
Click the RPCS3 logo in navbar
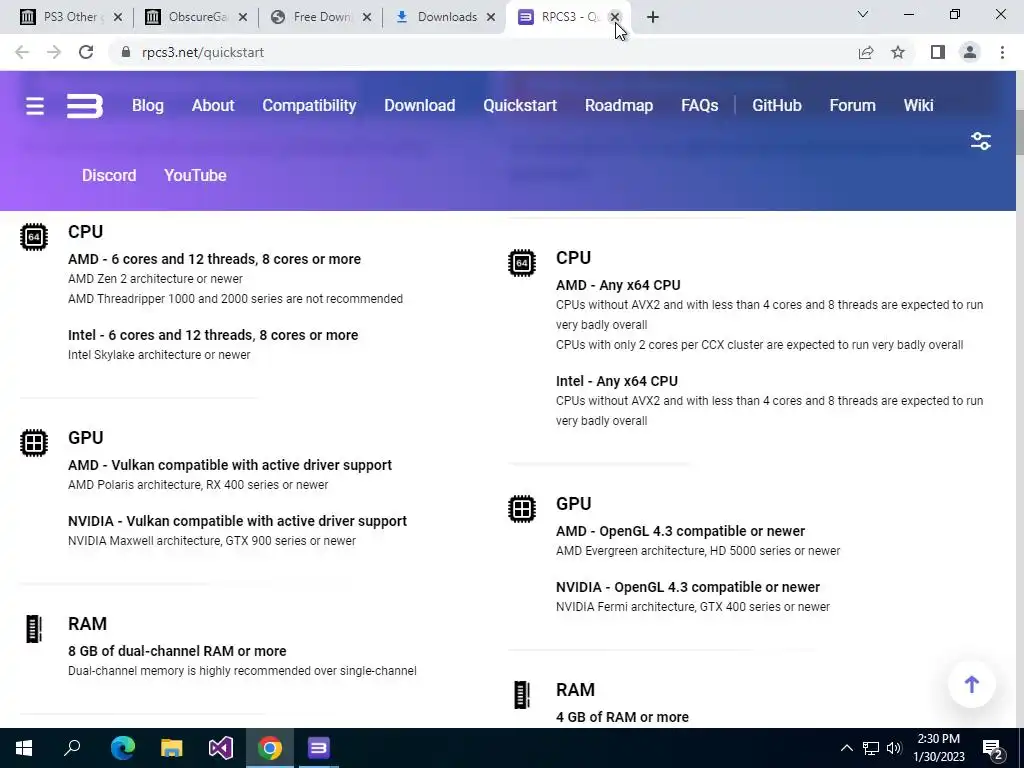tap(85, 106)
